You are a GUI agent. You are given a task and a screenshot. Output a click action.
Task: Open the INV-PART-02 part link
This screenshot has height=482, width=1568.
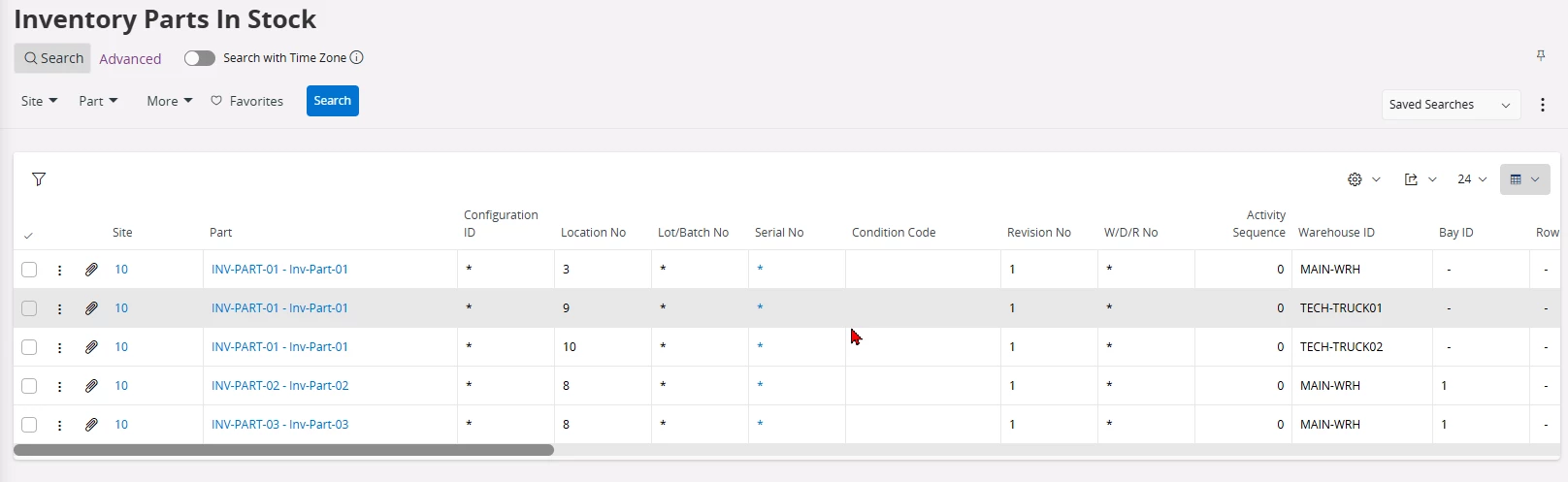pos(279,386)
